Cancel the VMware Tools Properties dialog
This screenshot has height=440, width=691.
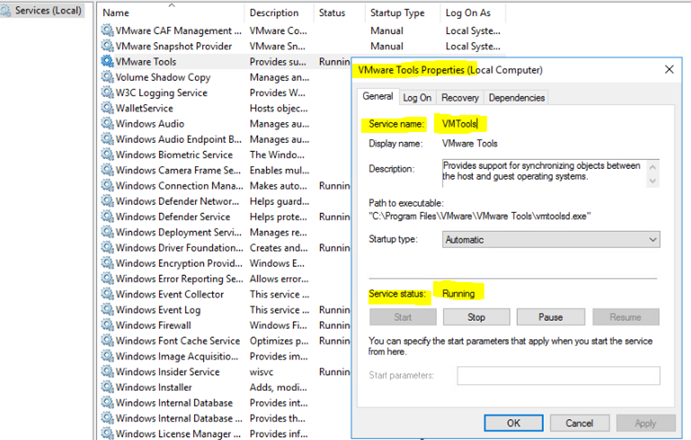click(580, 423)
